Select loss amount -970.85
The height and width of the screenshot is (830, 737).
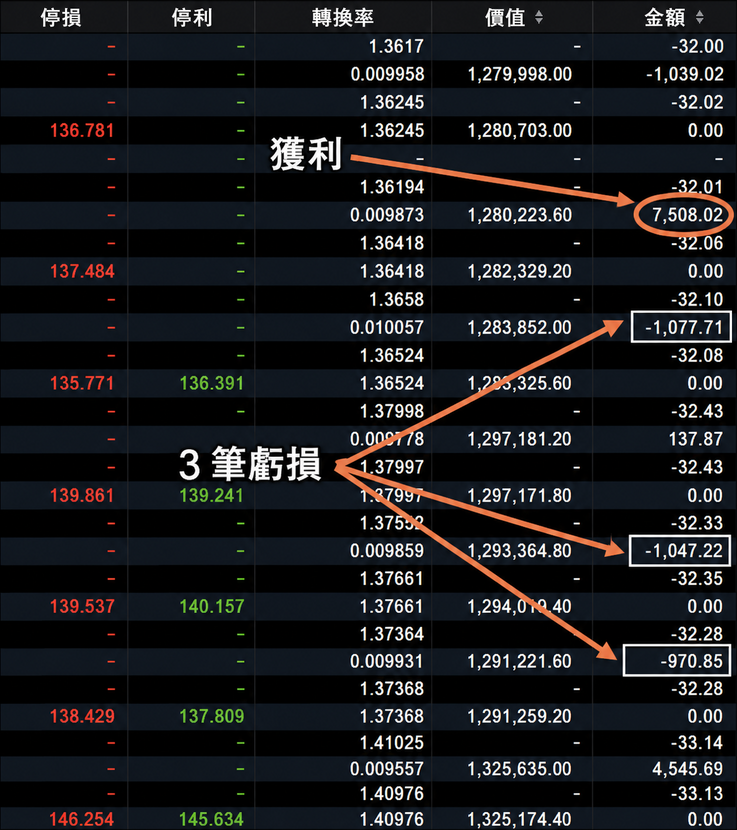click(691, 661)
